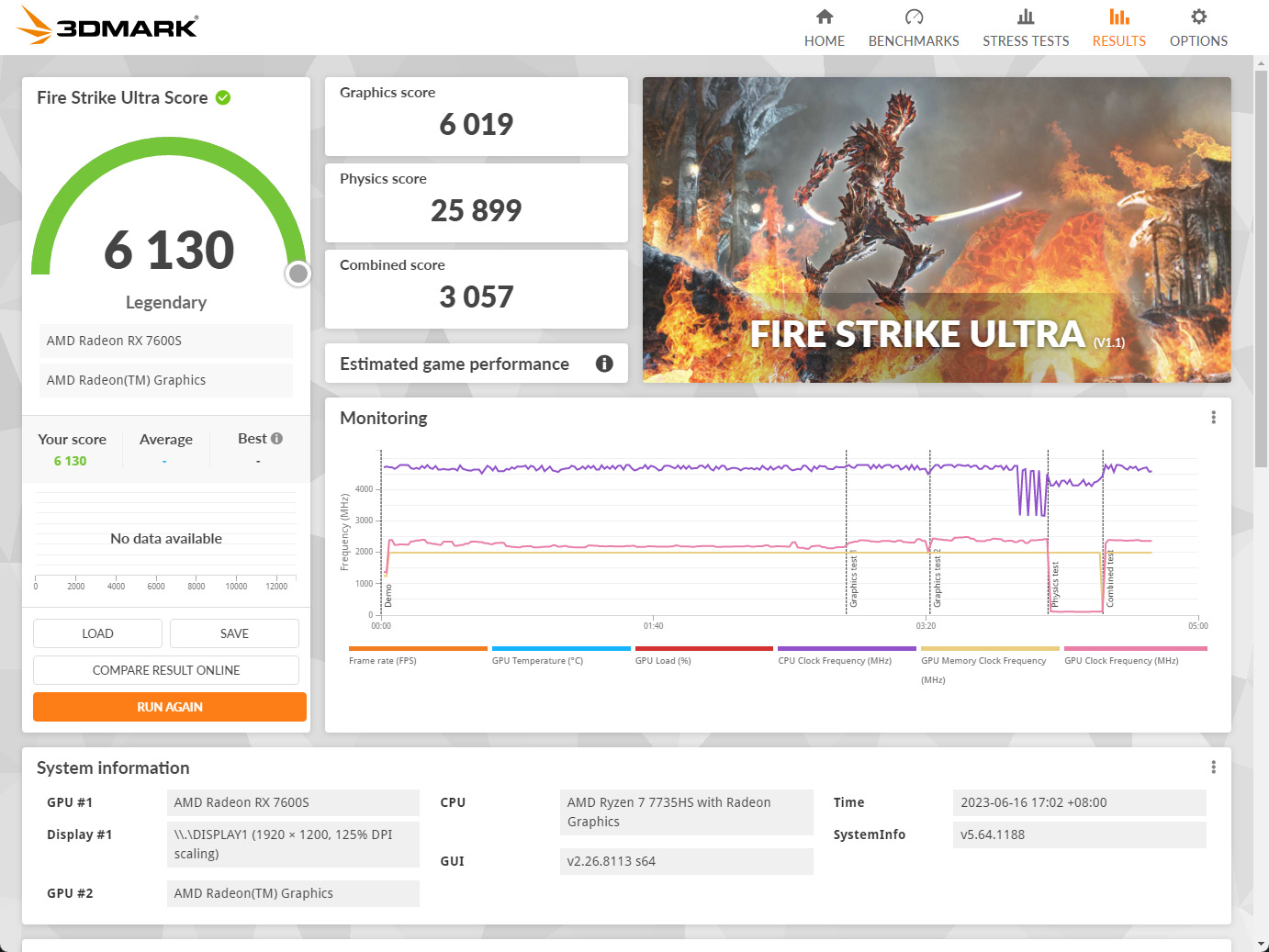Viewport: 1269px width, 952px height.
Task: Click GUI version v2.26.8113 s64
Action: 686,861
